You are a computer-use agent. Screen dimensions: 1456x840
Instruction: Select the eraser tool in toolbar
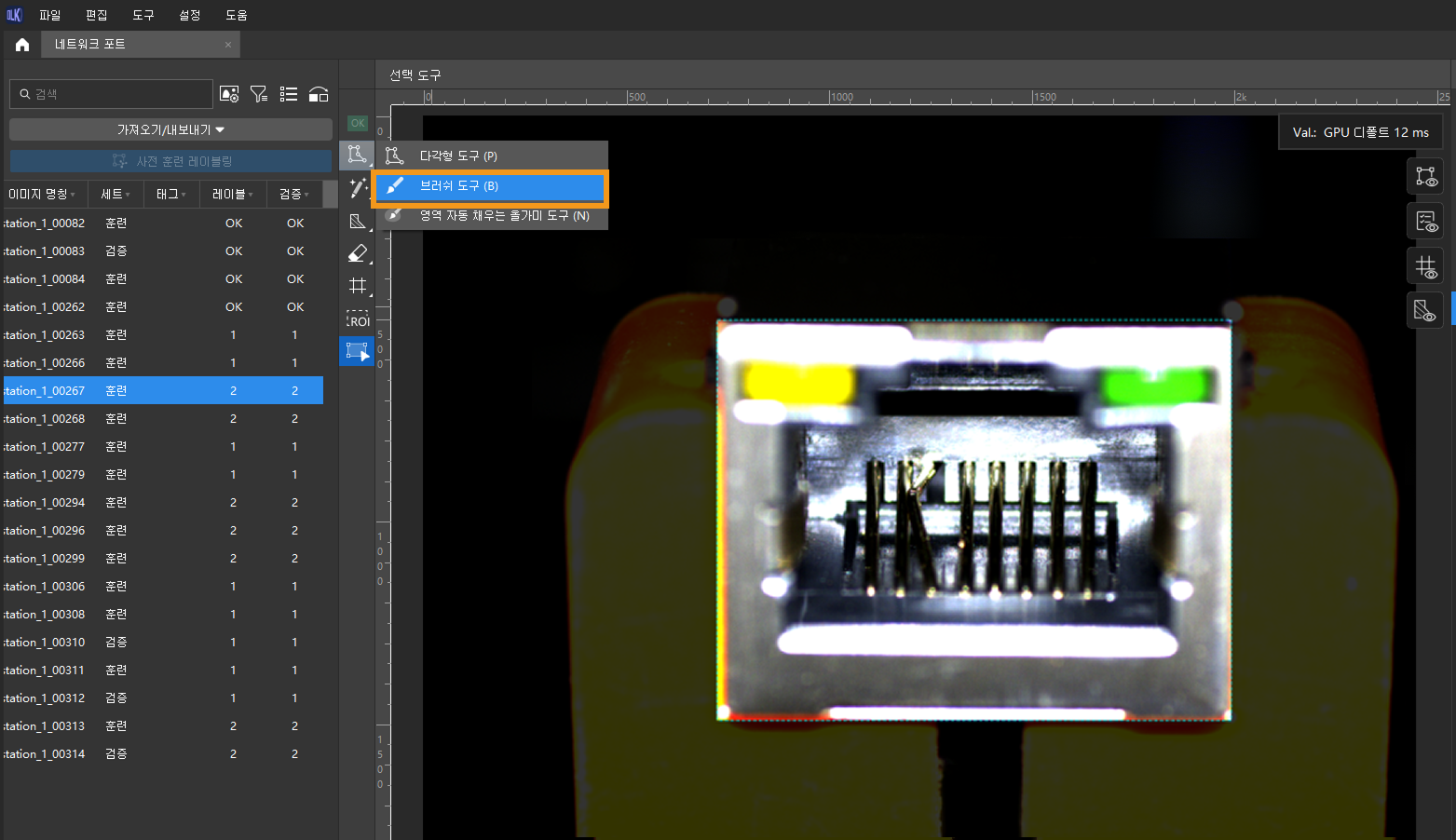tap(358, 253)
